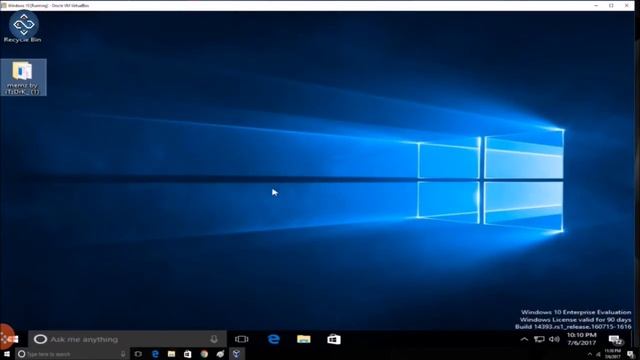Open the host Action Center icon
640x360 pixels.
631,354
